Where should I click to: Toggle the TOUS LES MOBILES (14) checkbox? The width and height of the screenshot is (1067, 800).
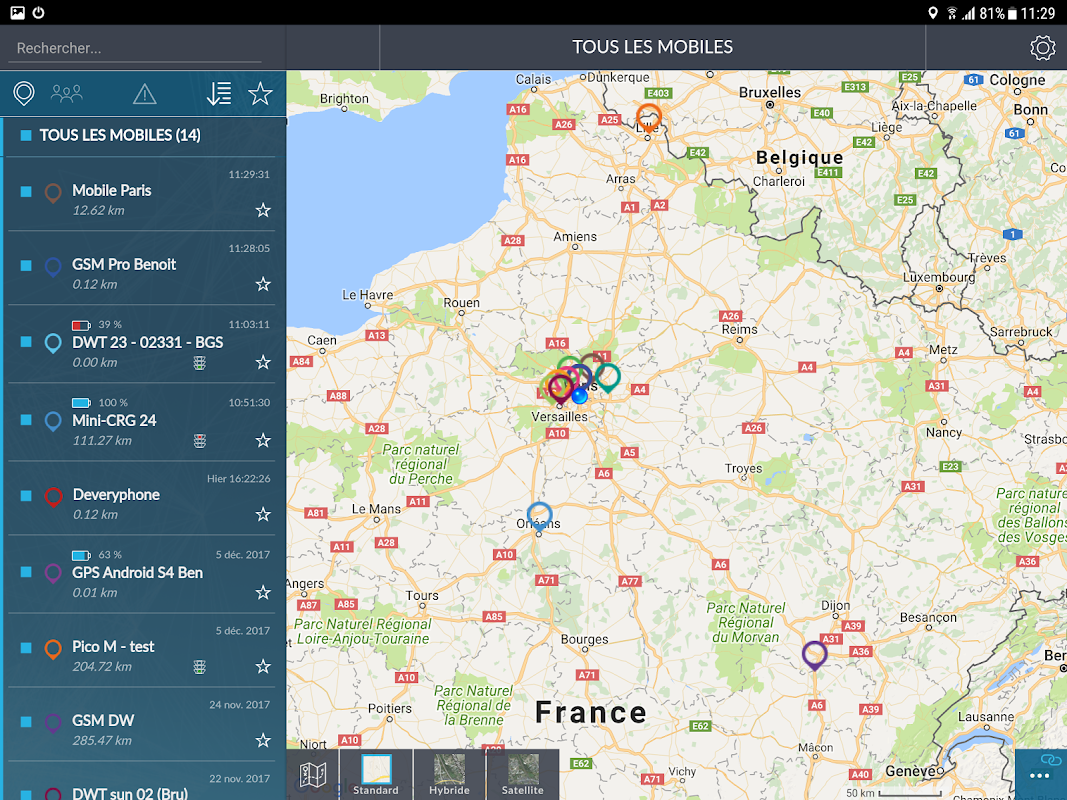[26, 135]
